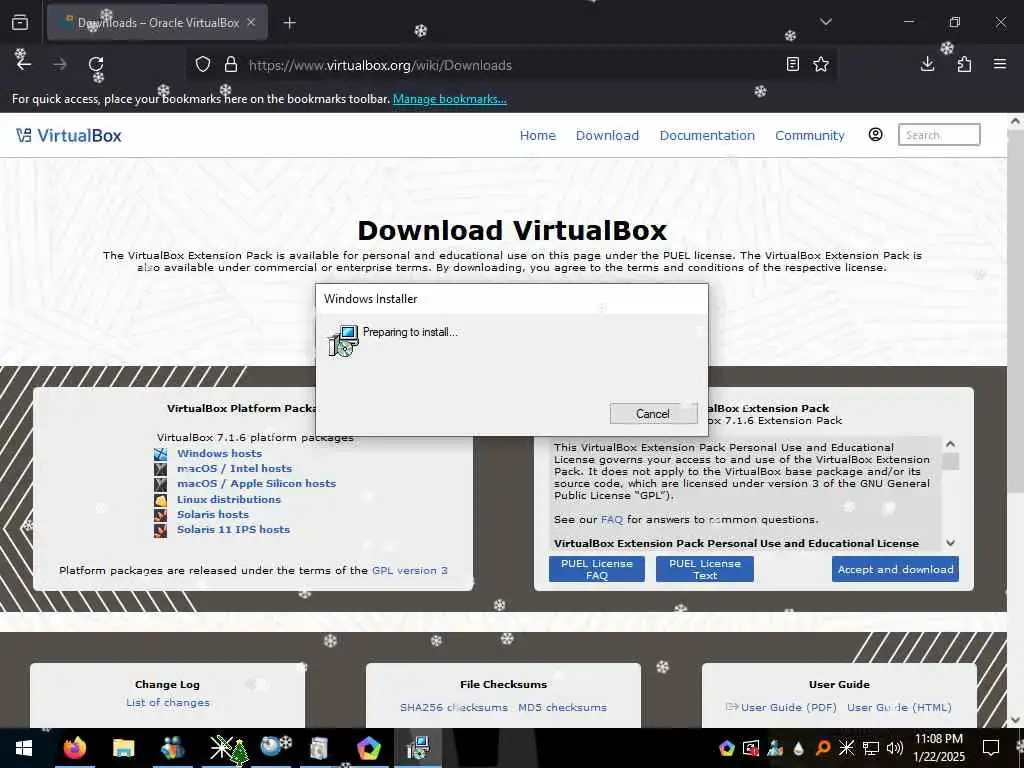Select the Downloads – Oracle VirtualBox tab

click(x=157, y=23)
